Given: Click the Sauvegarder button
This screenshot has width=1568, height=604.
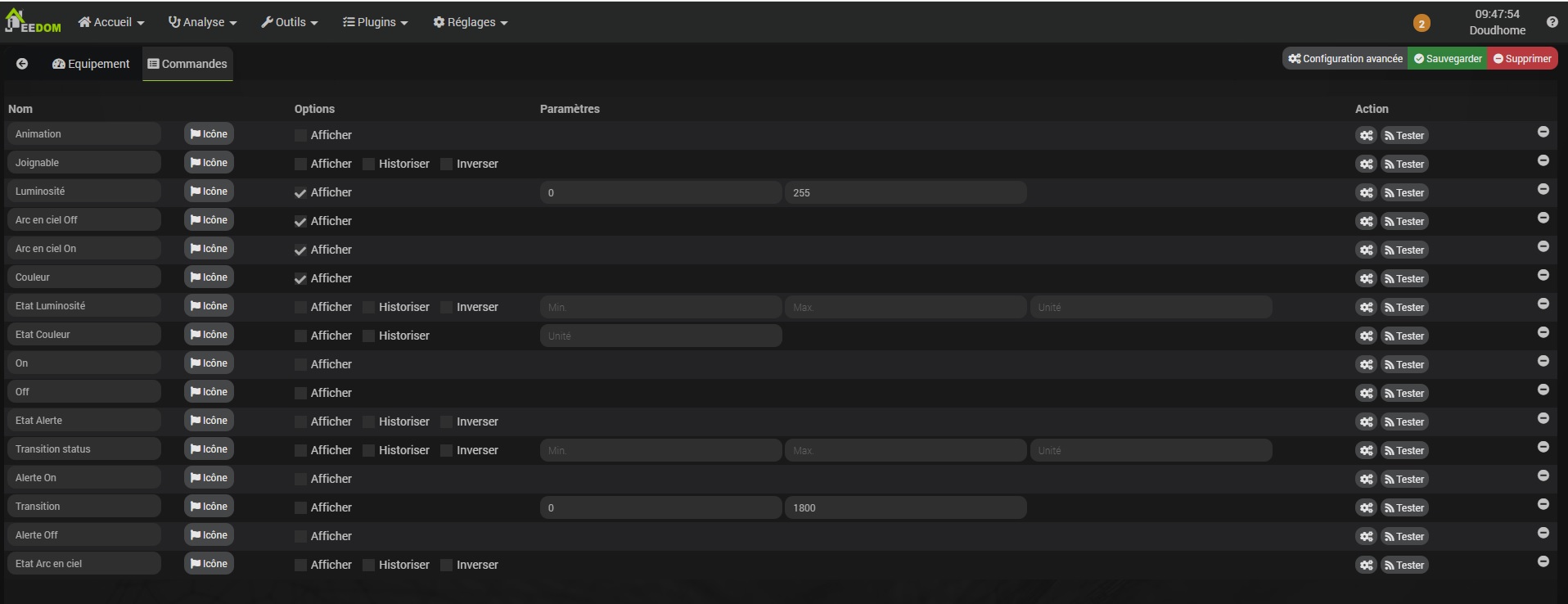Looking at the screenshot, I should tap(1448, 59).
